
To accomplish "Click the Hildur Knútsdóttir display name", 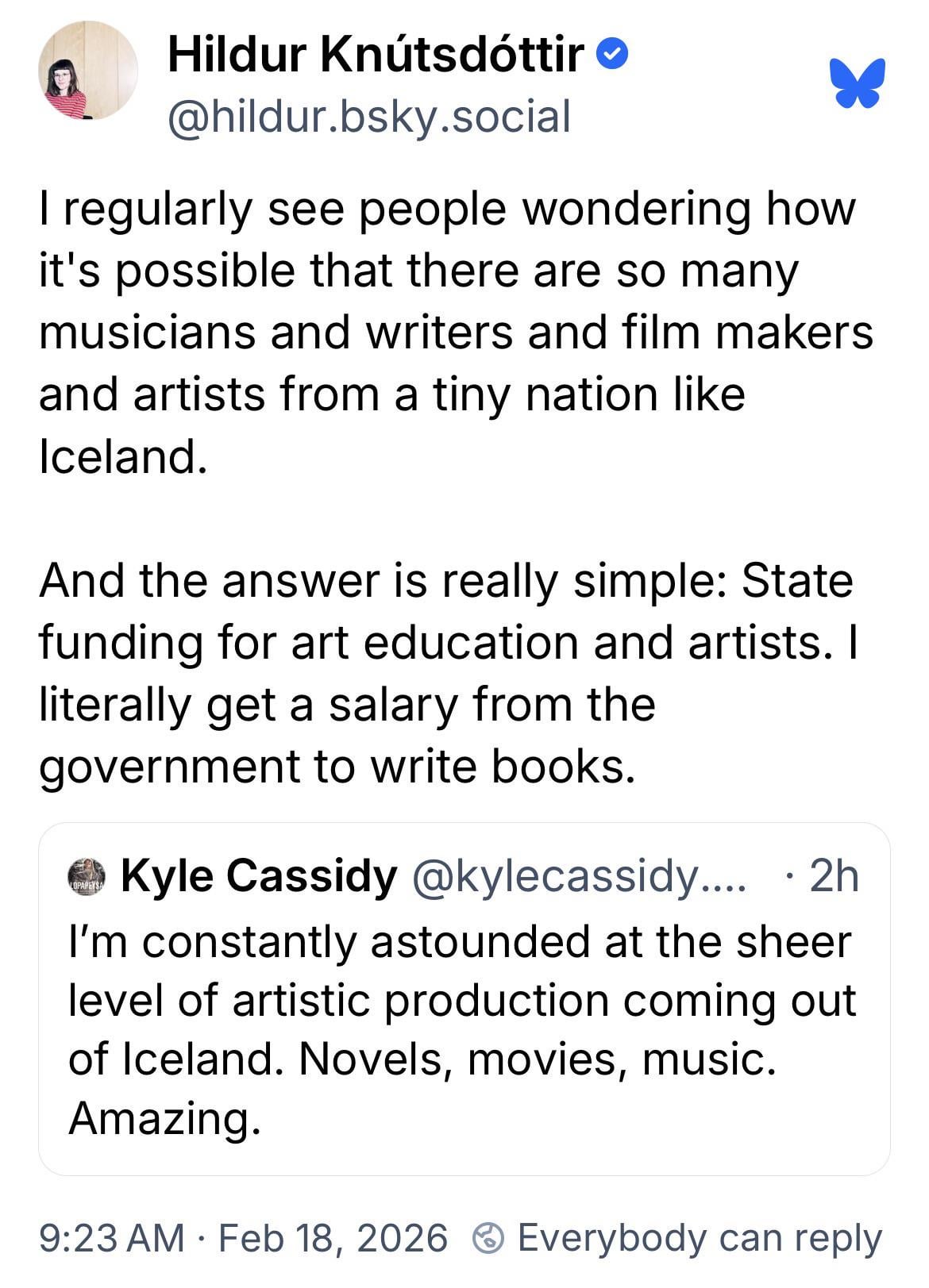I will (375, 55).
